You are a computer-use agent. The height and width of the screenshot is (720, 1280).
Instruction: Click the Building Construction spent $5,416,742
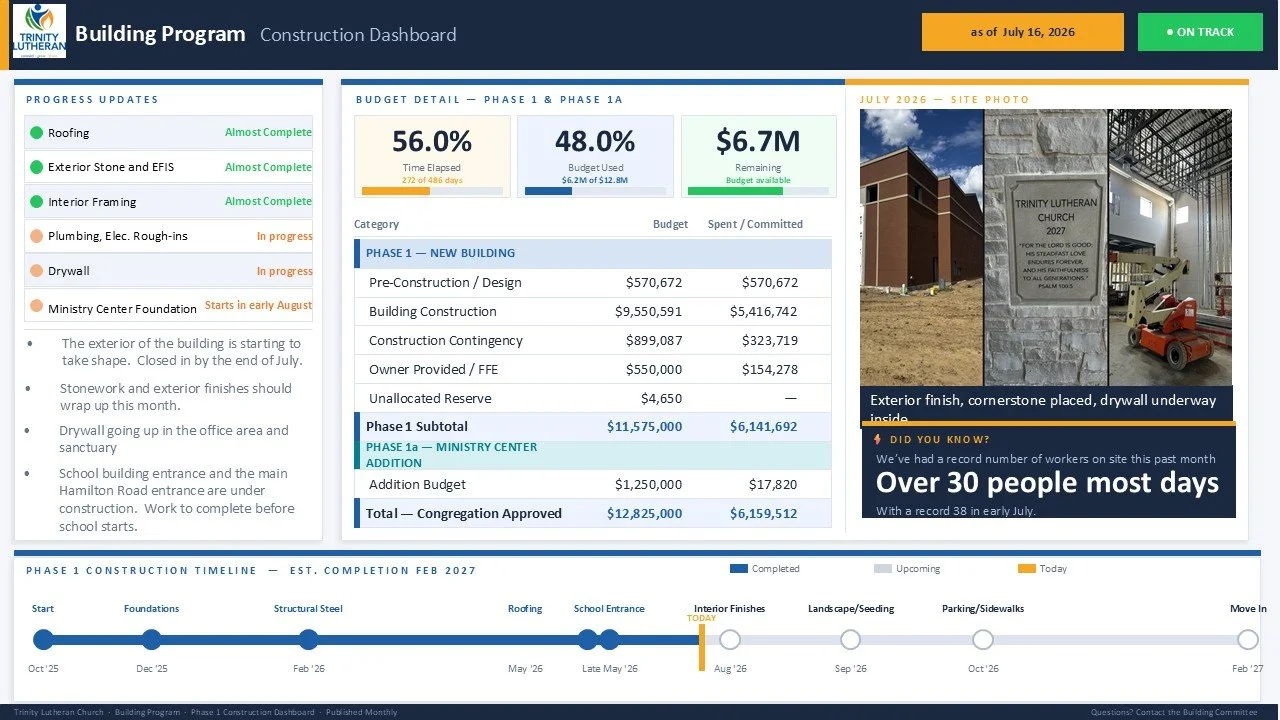pos(764,312)
